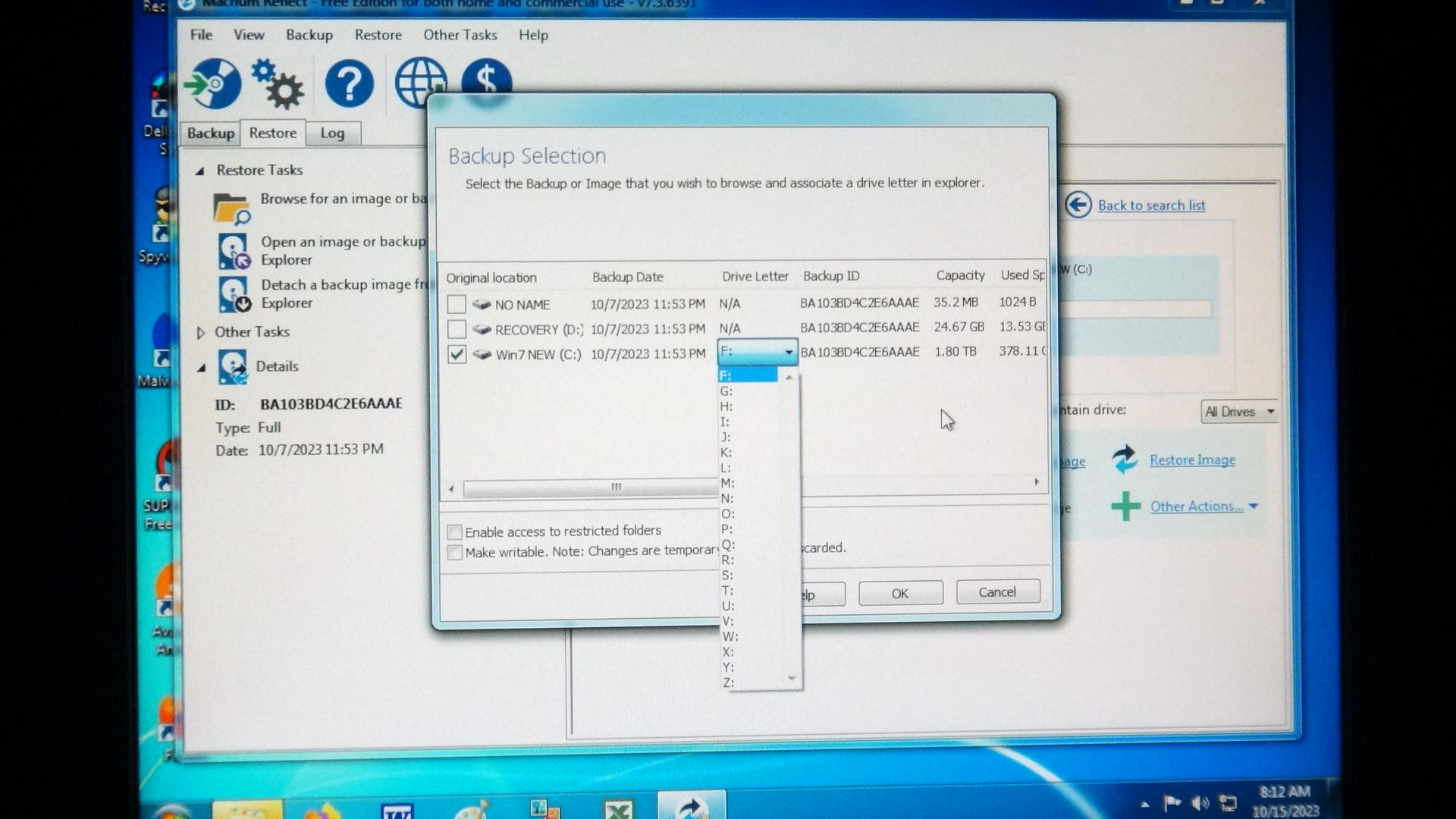Screen dimensions: 1456x819
Task: Click the list's left scroll arrow
Action: (452, 489)
